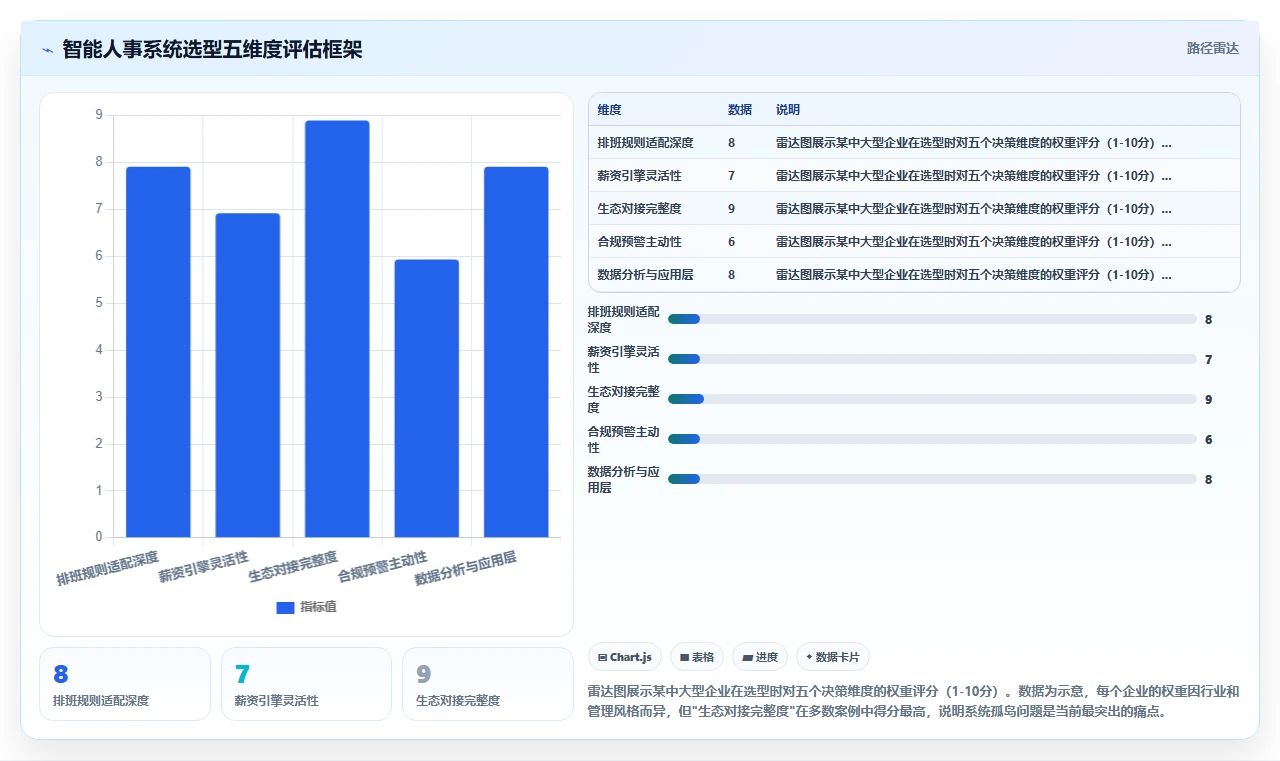Viewport: 1280px width, 761px height.
Task: Open the data card showing 9 生态对接完整度
Action: click(x=488, y=684)
